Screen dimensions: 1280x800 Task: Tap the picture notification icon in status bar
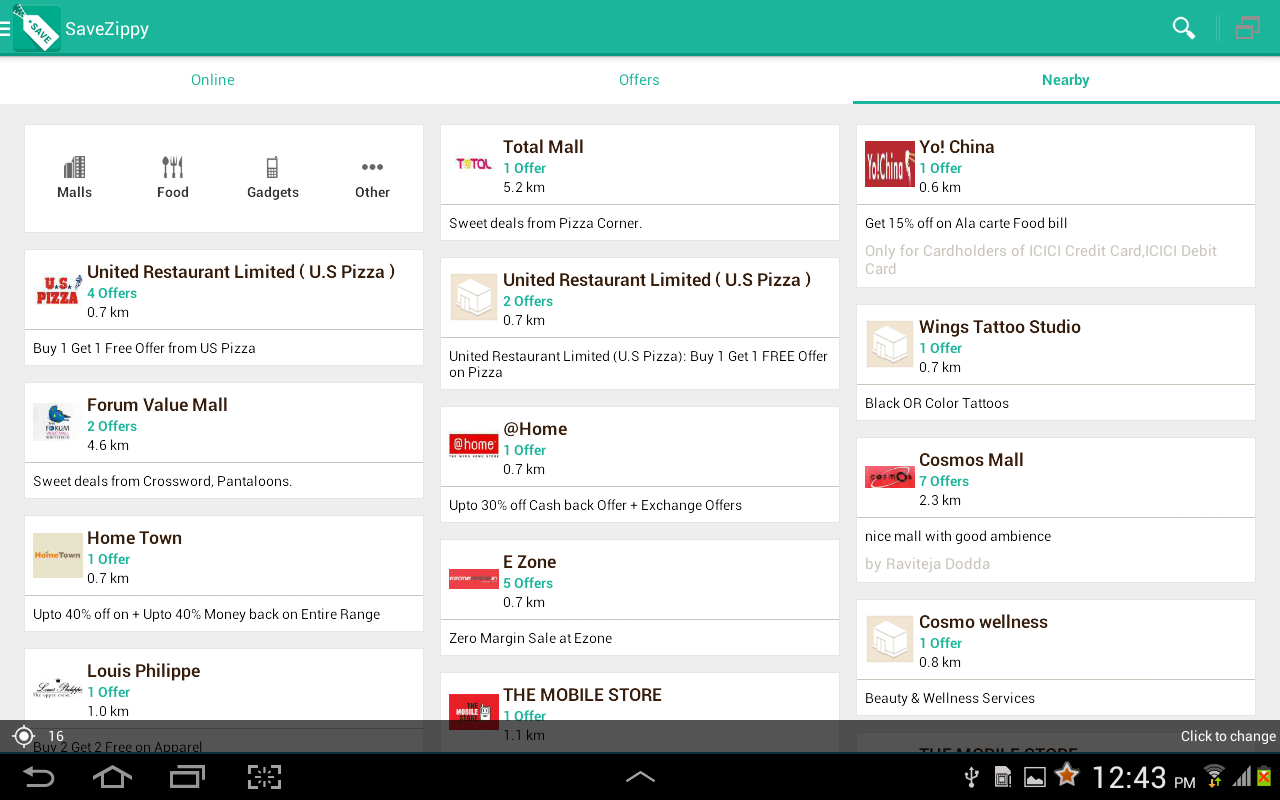click(x=1035, y=777)
